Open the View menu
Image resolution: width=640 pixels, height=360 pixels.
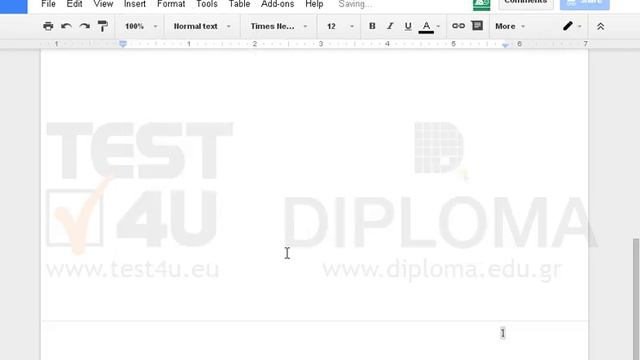coord(103,4)
